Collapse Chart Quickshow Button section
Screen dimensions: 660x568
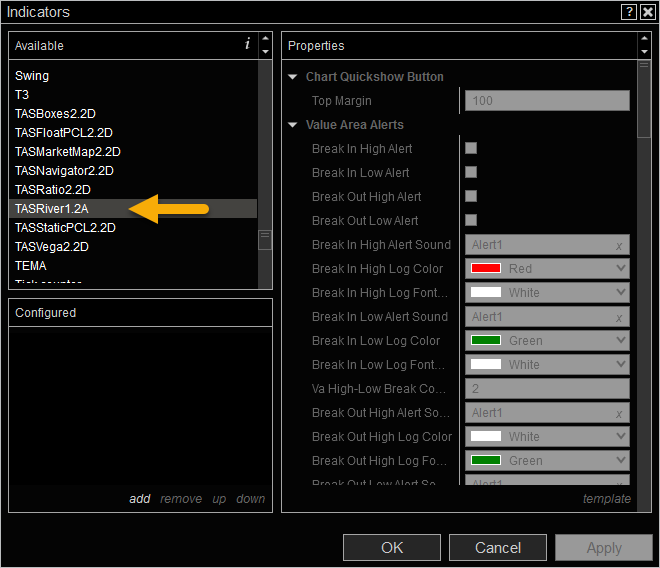click(293, 77)
